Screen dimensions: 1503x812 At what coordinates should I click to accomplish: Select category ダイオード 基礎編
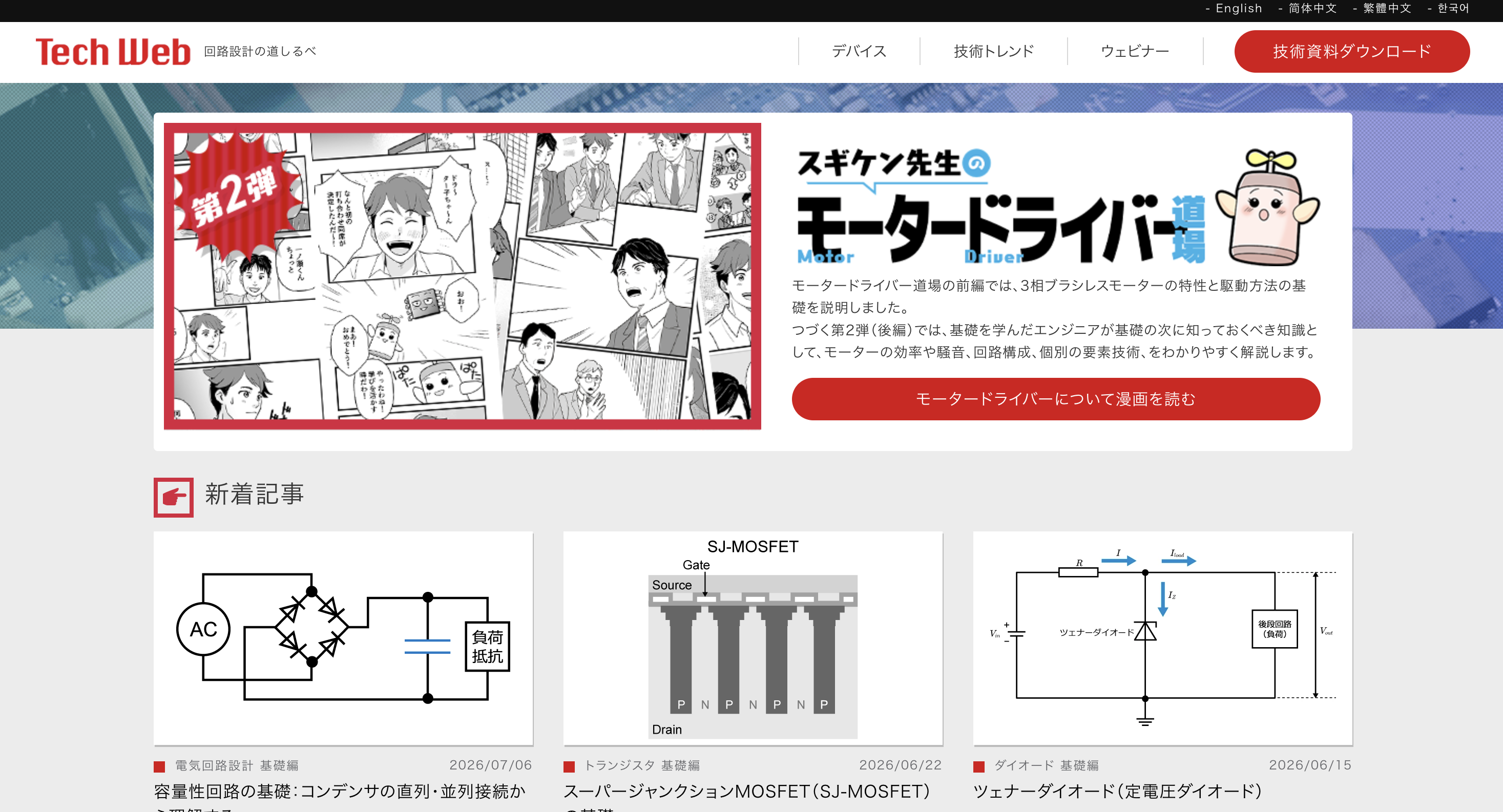(x=1046, y=765)
